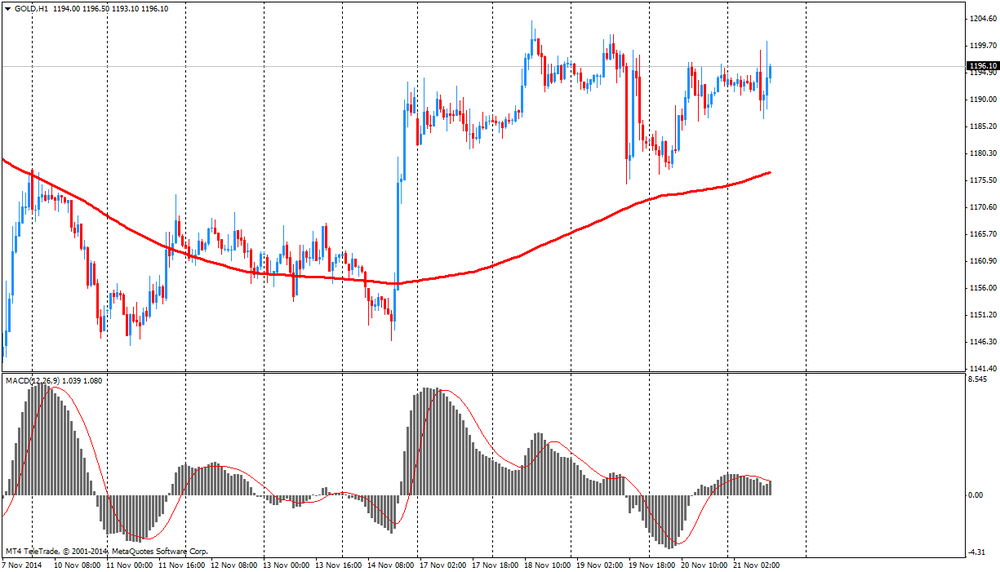Click the 8.545 MACD scale value
Image resolution: width=1000 pixels, height=572 pixels.
977,379
